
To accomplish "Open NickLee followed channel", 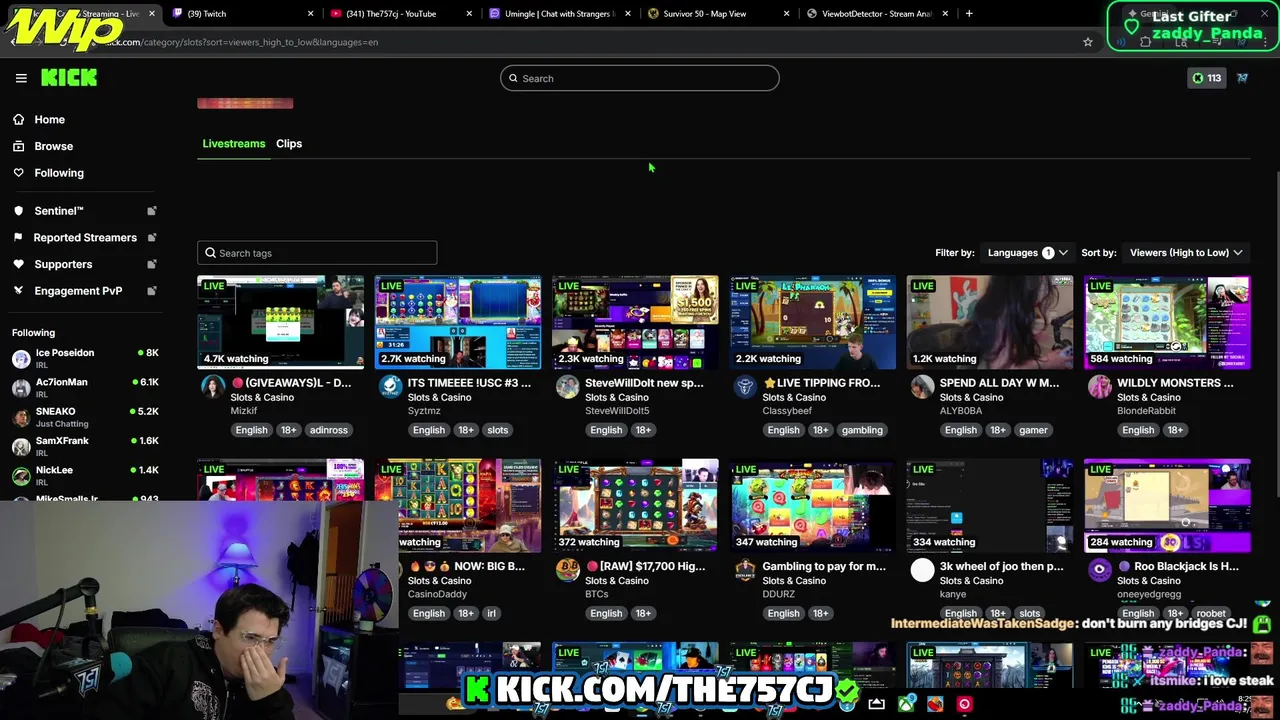I will [x=85, y=475].
